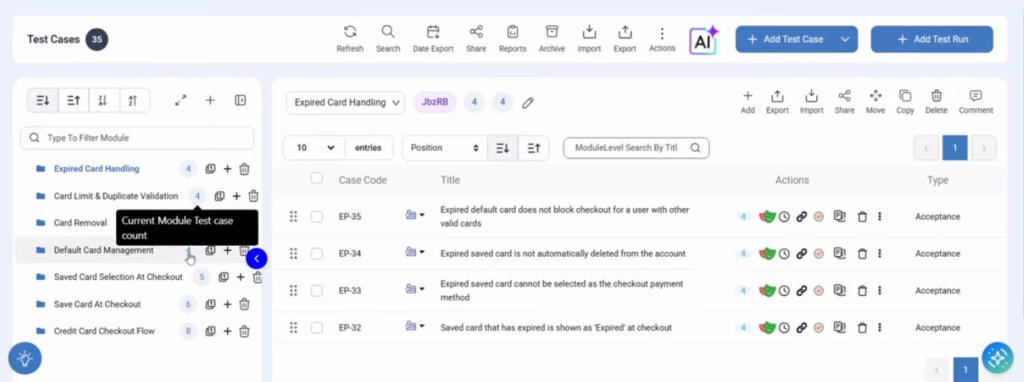
Task: Click the Refresh icon in top toolbar
Action: click(x=350, y=32)
